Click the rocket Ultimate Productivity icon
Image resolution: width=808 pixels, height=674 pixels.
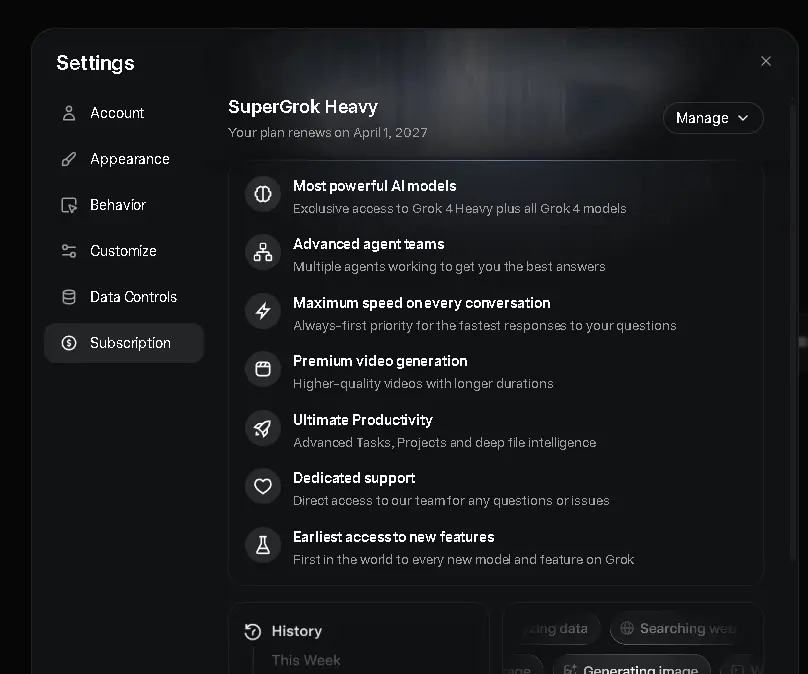pos(263,428)
